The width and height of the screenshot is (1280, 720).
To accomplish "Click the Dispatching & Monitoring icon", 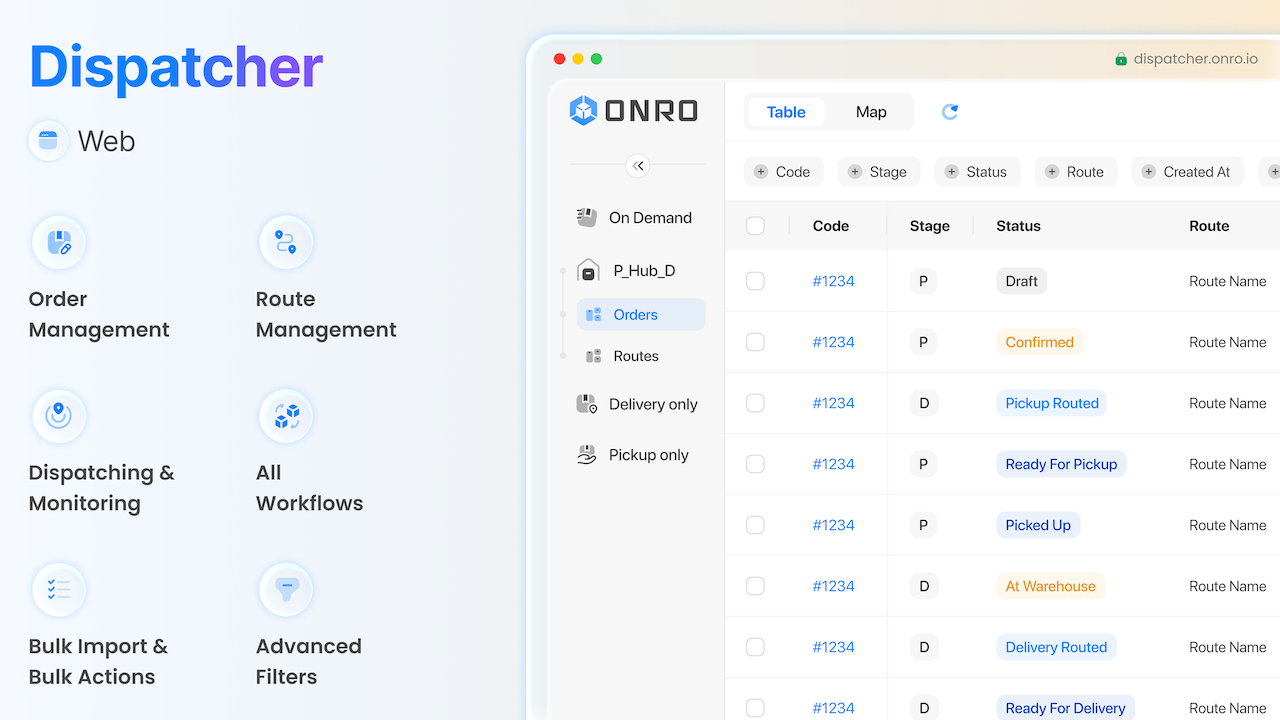I will tap(59, 416).
